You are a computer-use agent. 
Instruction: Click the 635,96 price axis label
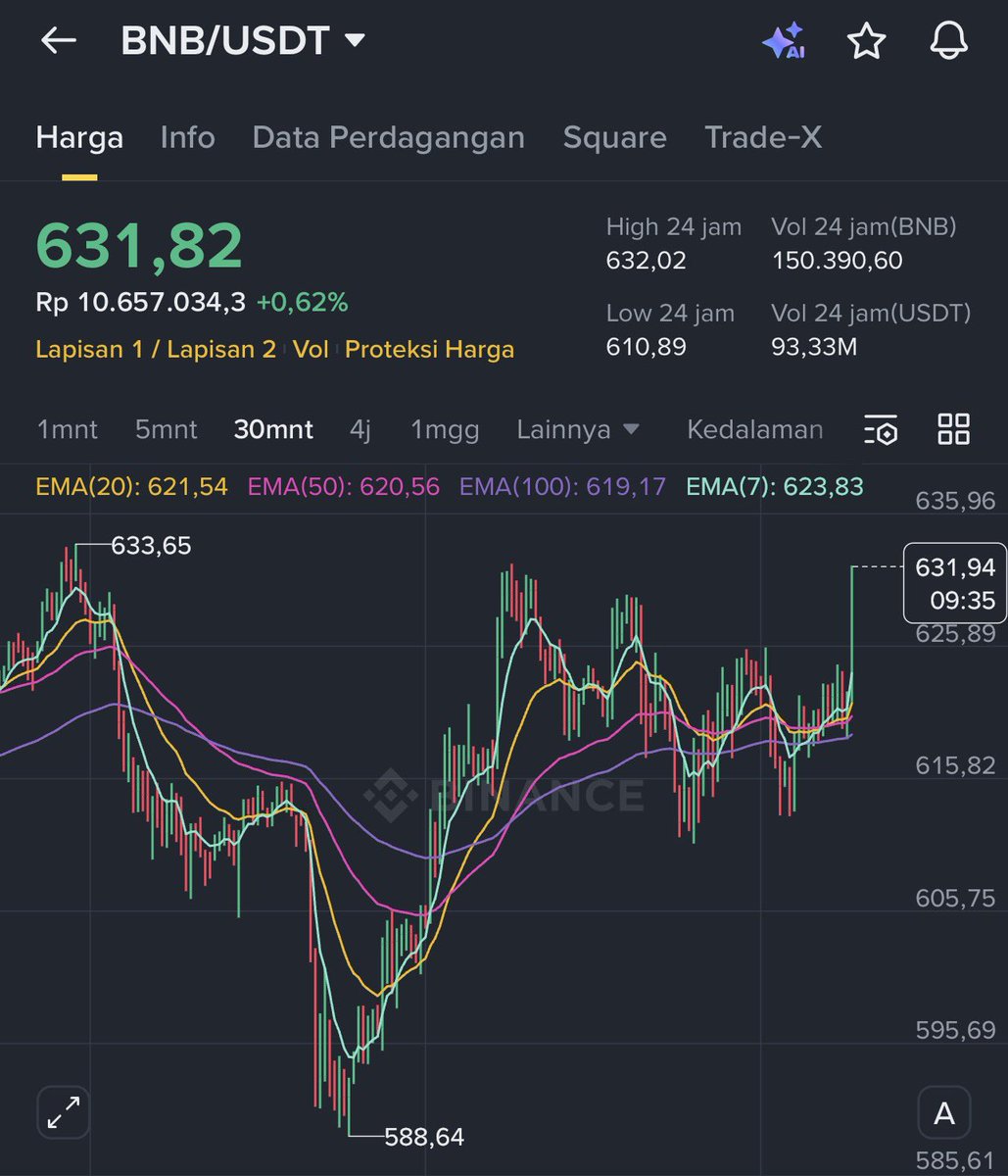tap(955, 502)
